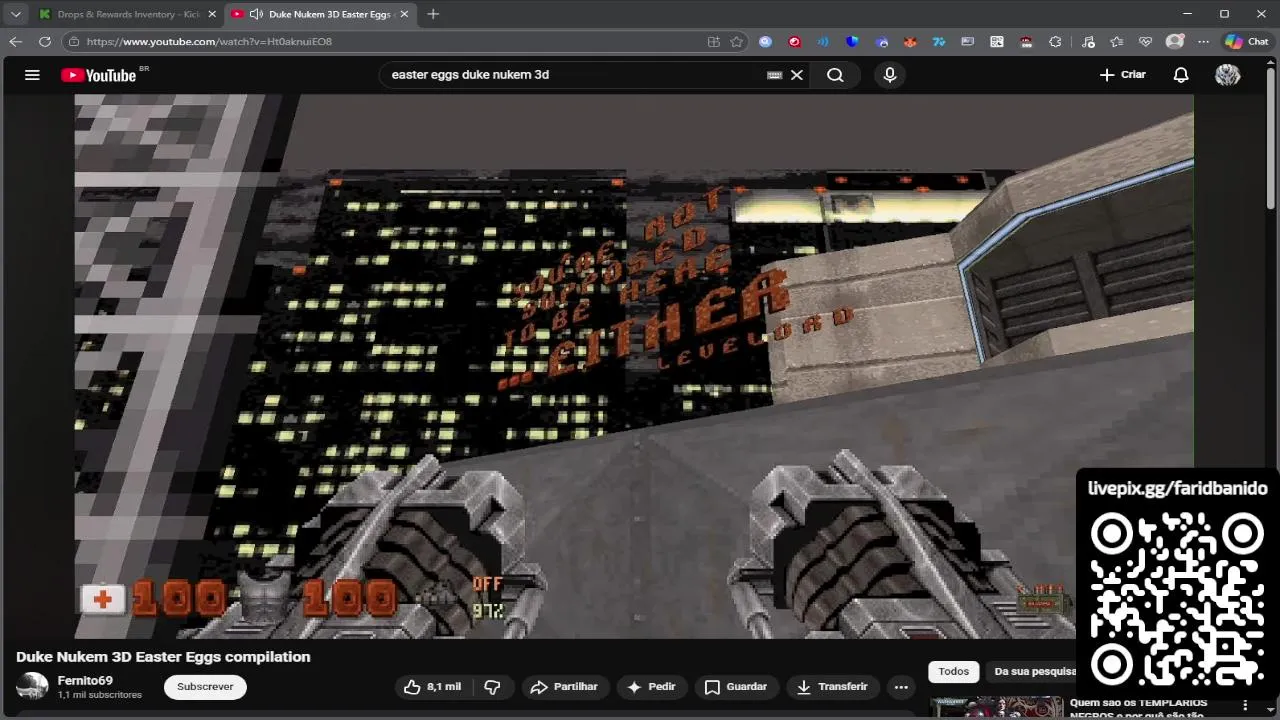Open the browser Settings and more ellipsis
1280x720 pixels.
pyautogui.click(x=1203, y=42)
